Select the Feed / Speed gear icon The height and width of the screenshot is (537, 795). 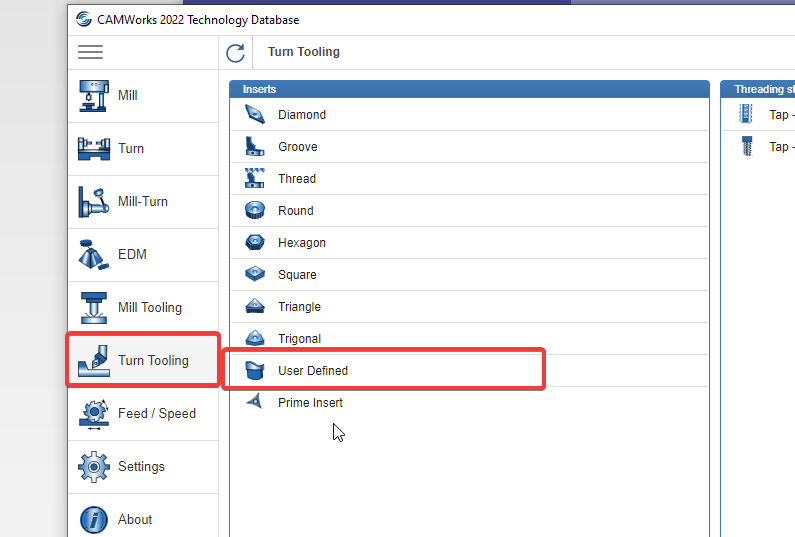[x=94, y=414]
